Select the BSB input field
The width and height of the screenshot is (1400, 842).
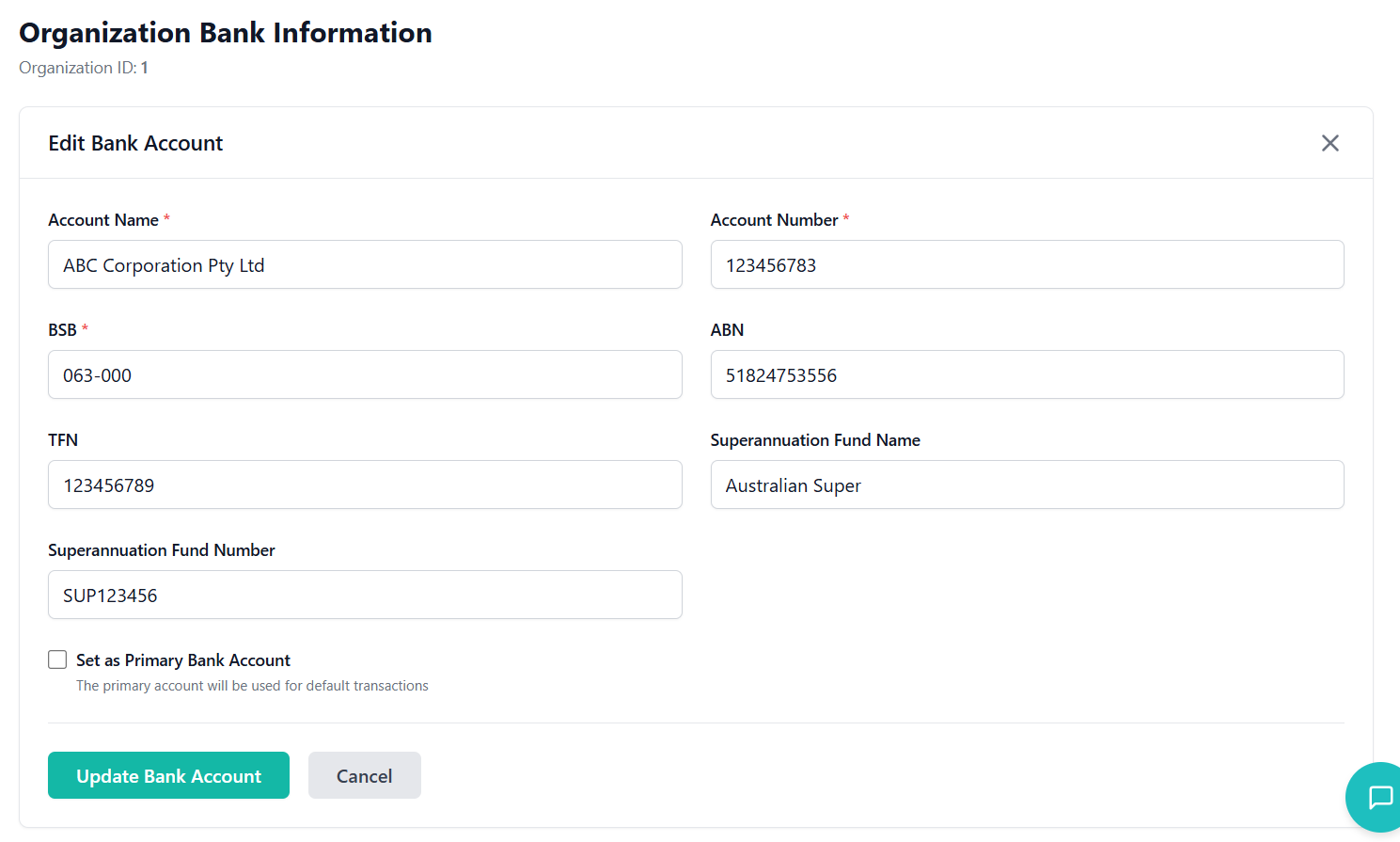click(x=365, y=374)
